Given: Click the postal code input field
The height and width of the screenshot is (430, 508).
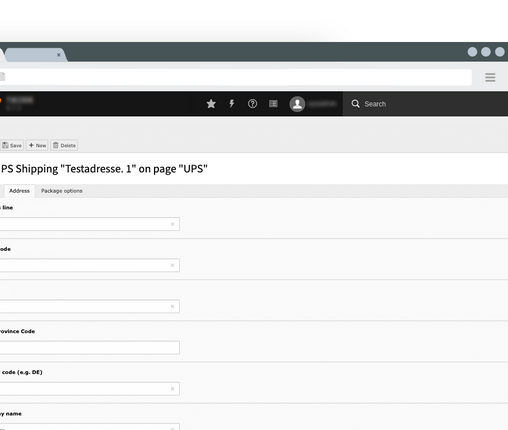Looking at the screenshot, I should coord(89,265).
